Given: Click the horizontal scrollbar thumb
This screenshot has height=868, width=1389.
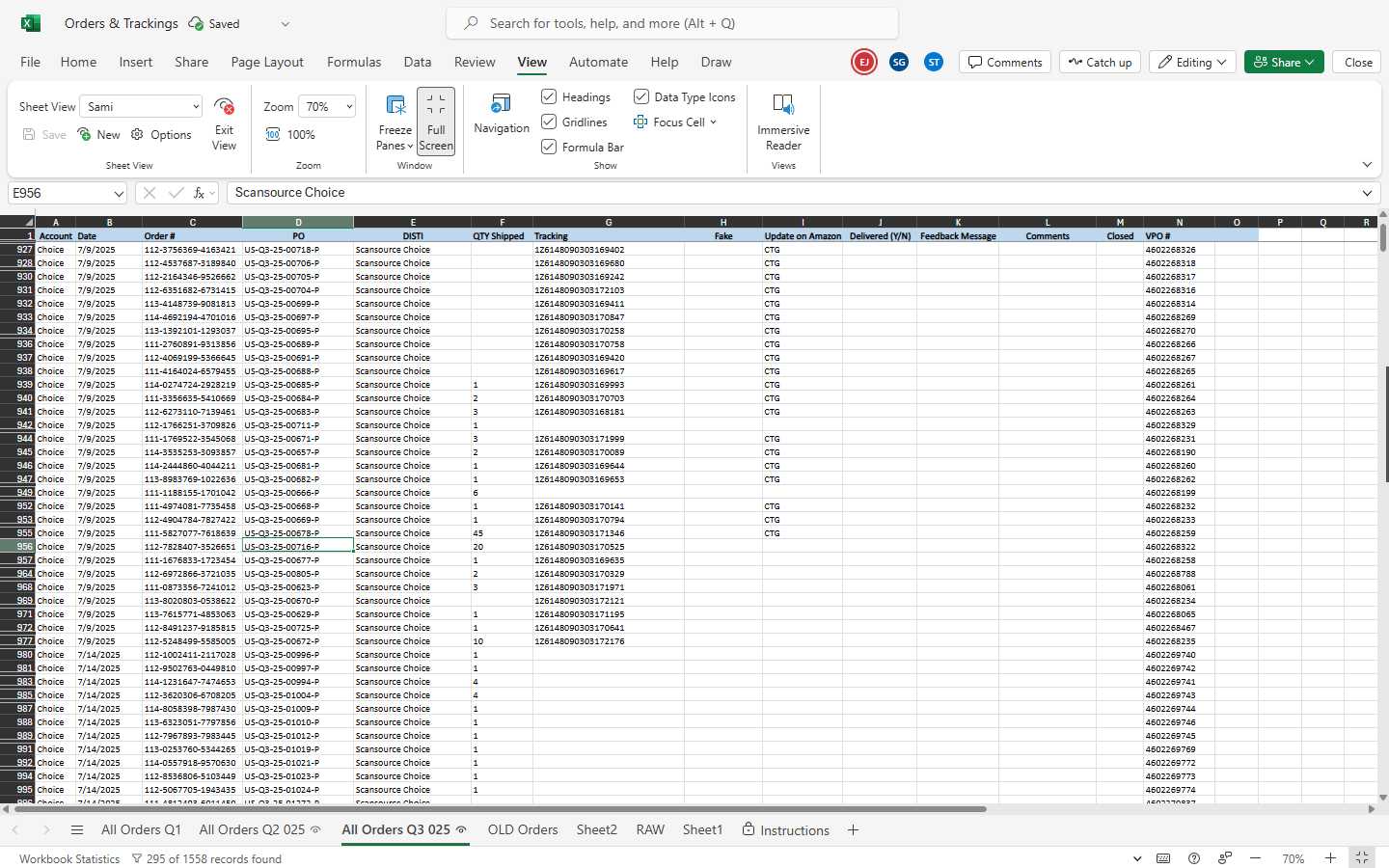Looking at the screenshot, I should pos(502,809).
